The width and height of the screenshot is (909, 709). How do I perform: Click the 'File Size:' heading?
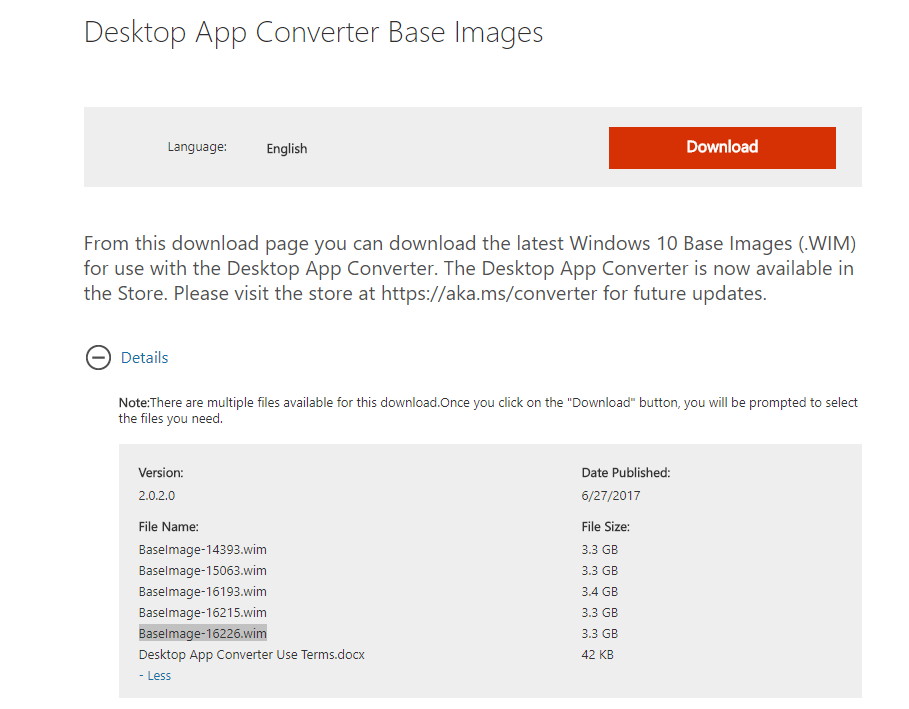(x=605, y=526)
